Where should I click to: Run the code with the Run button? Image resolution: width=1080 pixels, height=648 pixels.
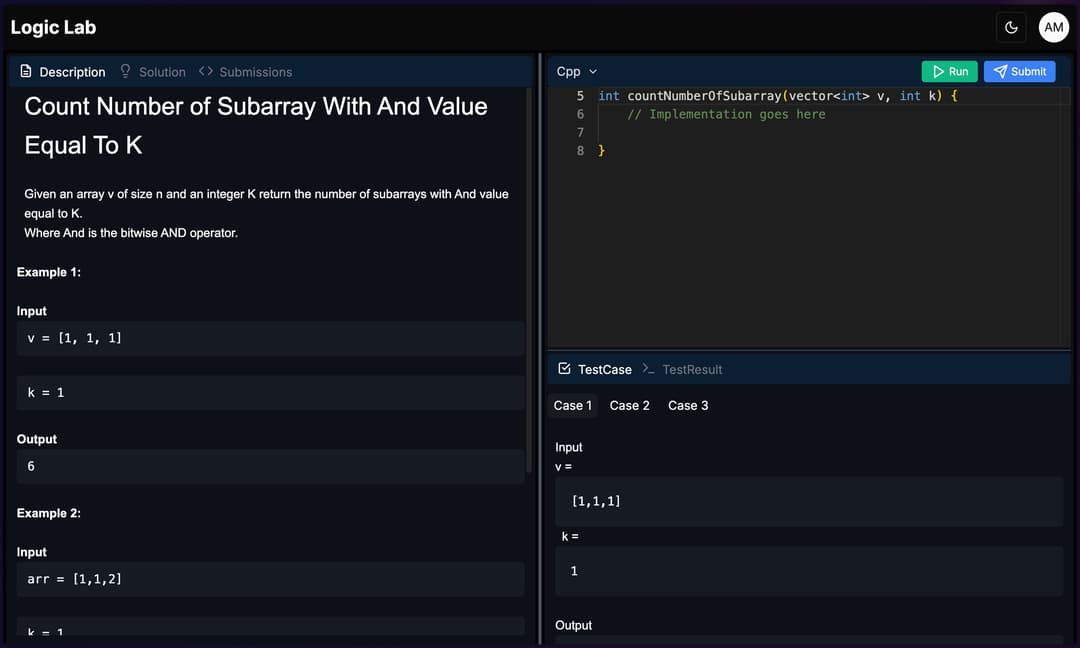pos(949,72)
